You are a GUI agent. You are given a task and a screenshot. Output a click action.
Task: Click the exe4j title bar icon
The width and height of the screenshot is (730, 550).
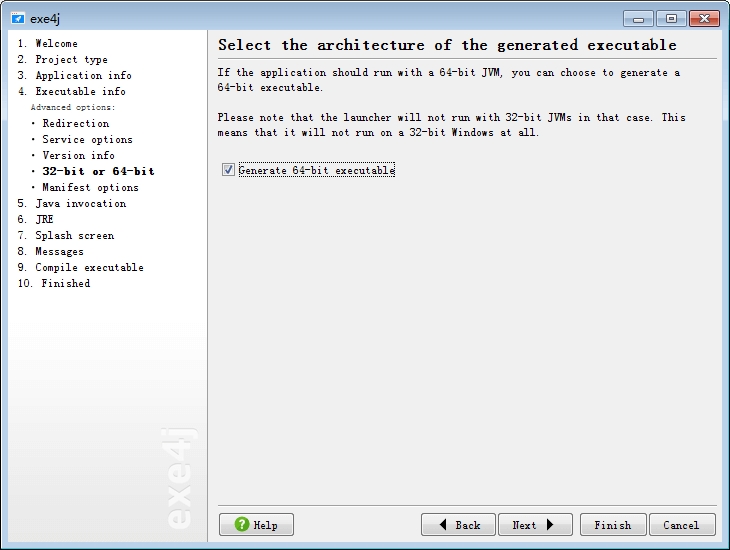[17, 19]
